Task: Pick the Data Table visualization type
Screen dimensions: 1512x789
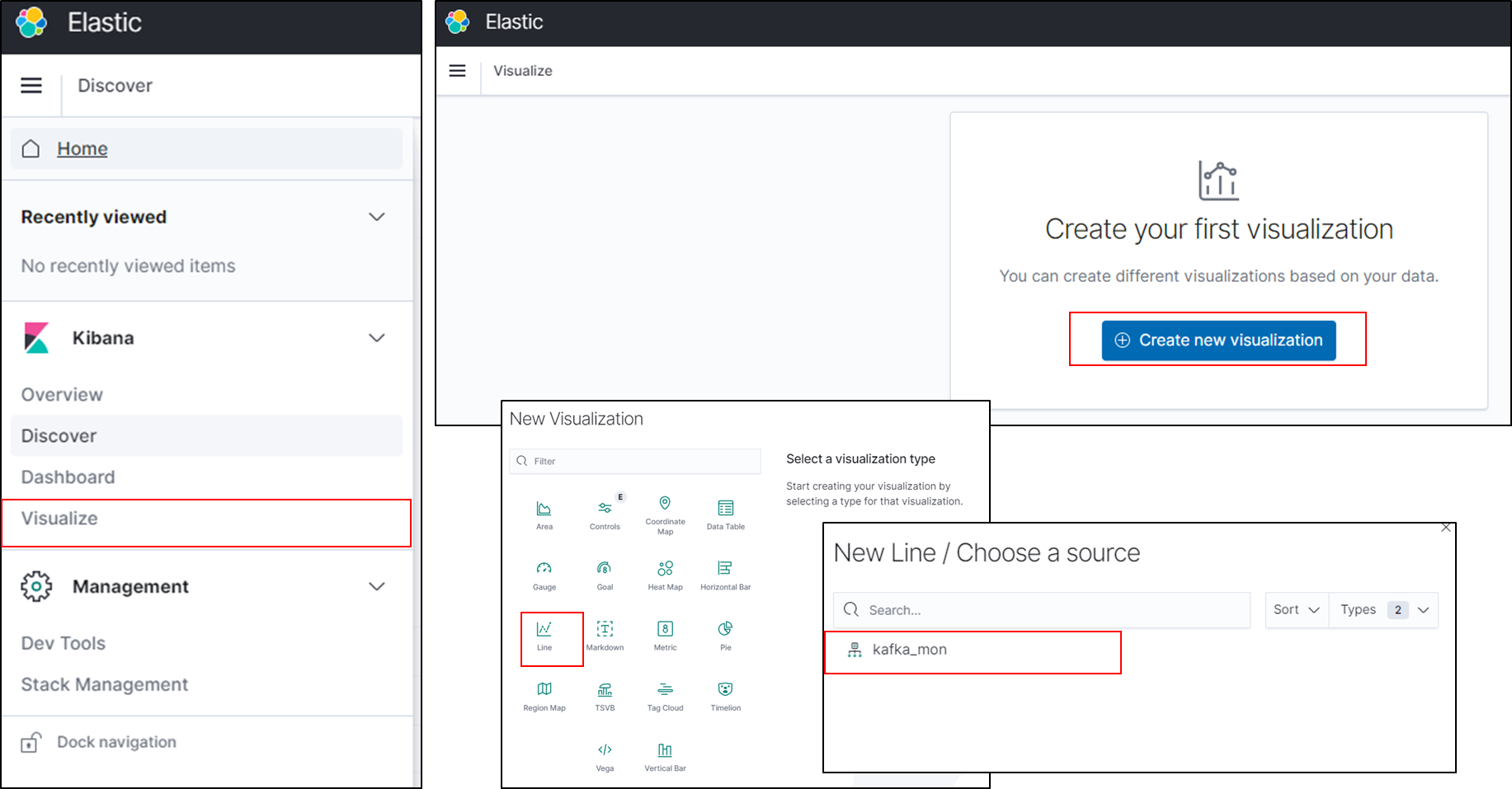Action: tap(725, 513)
